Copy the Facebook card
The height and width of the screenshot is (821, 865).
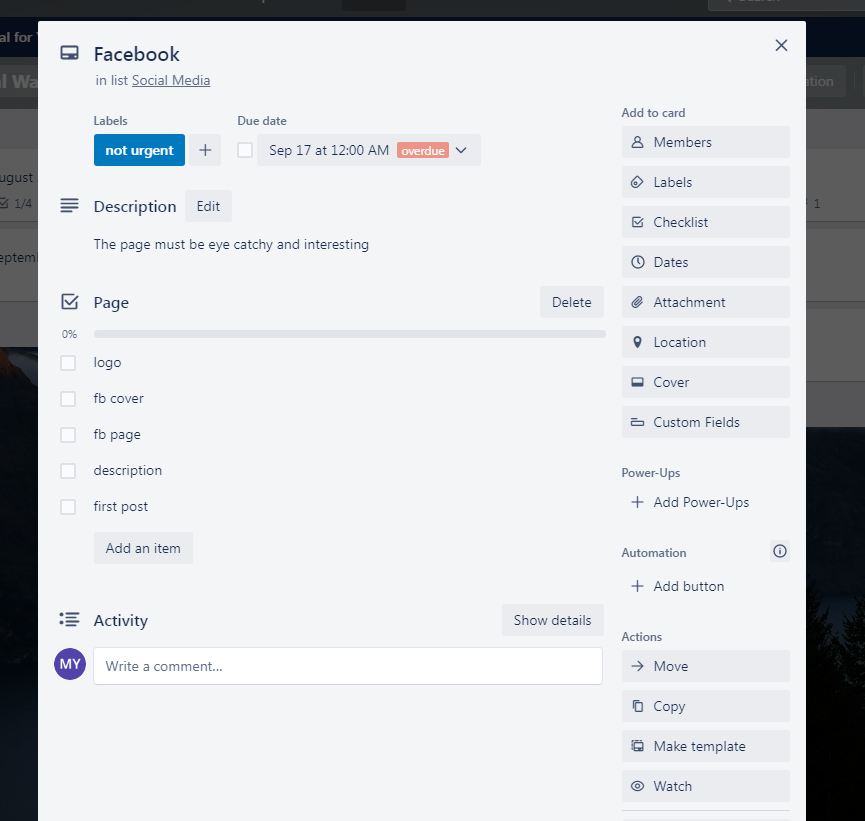(706, 706)
